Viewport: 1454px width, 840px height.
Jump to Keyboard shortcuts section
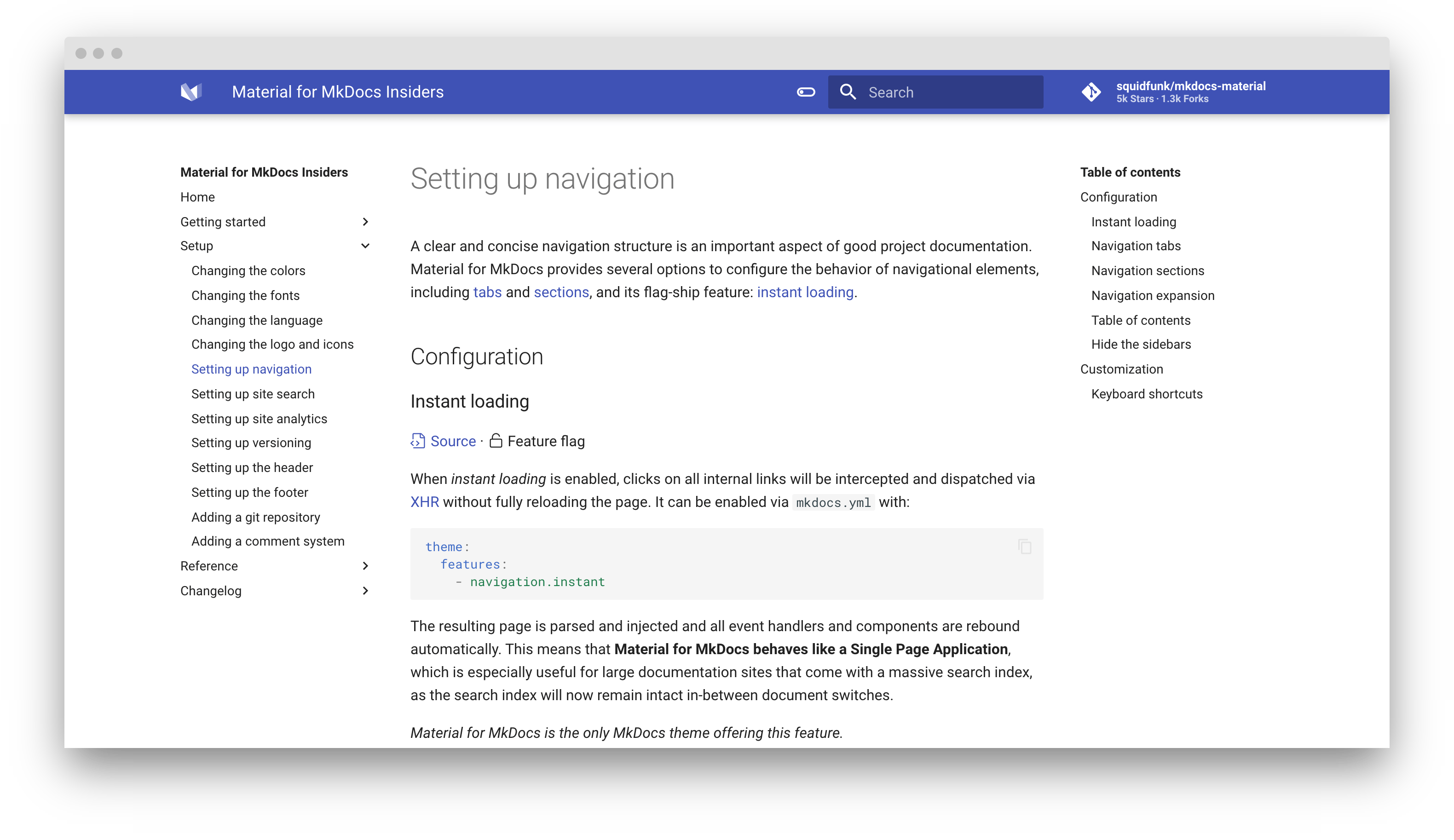(1147, 394)
